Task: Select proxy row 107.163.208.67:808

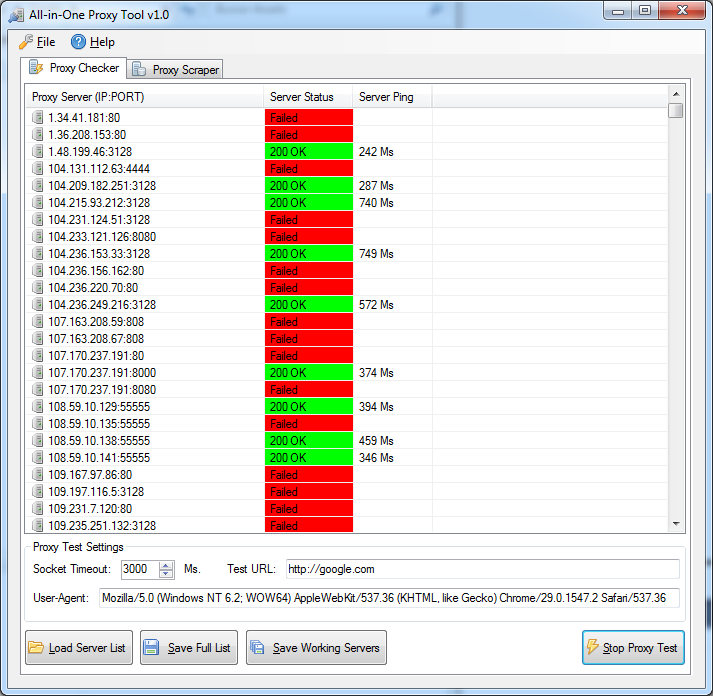Action: pos(346,339)
